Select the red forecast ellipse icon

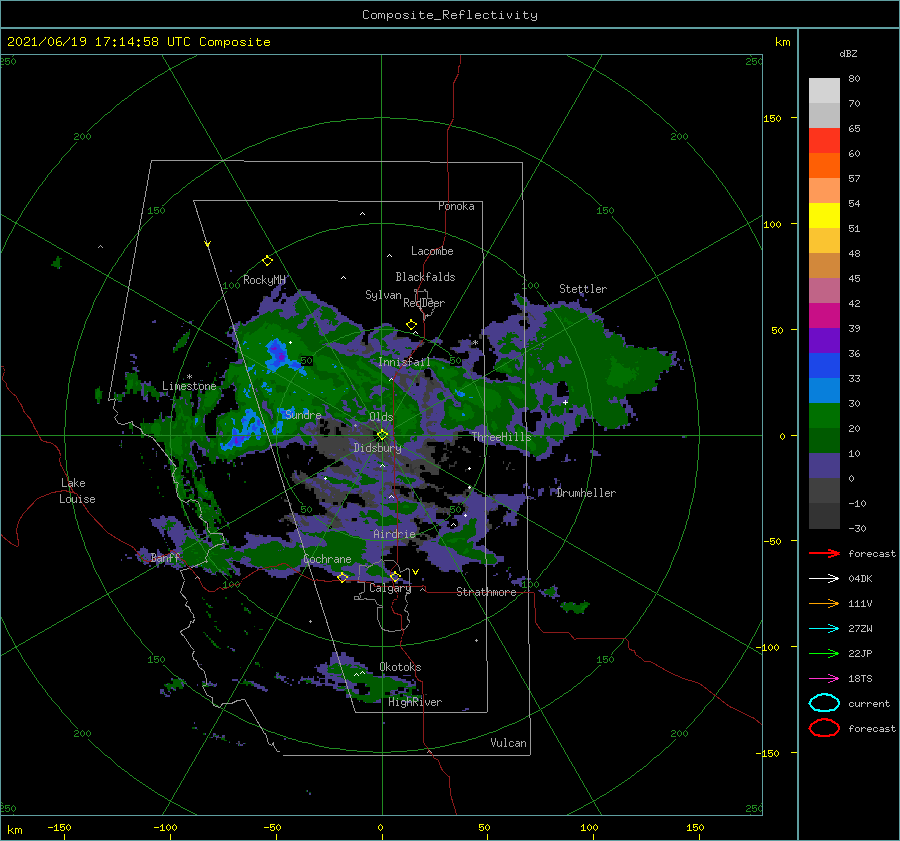click(824, 728)
